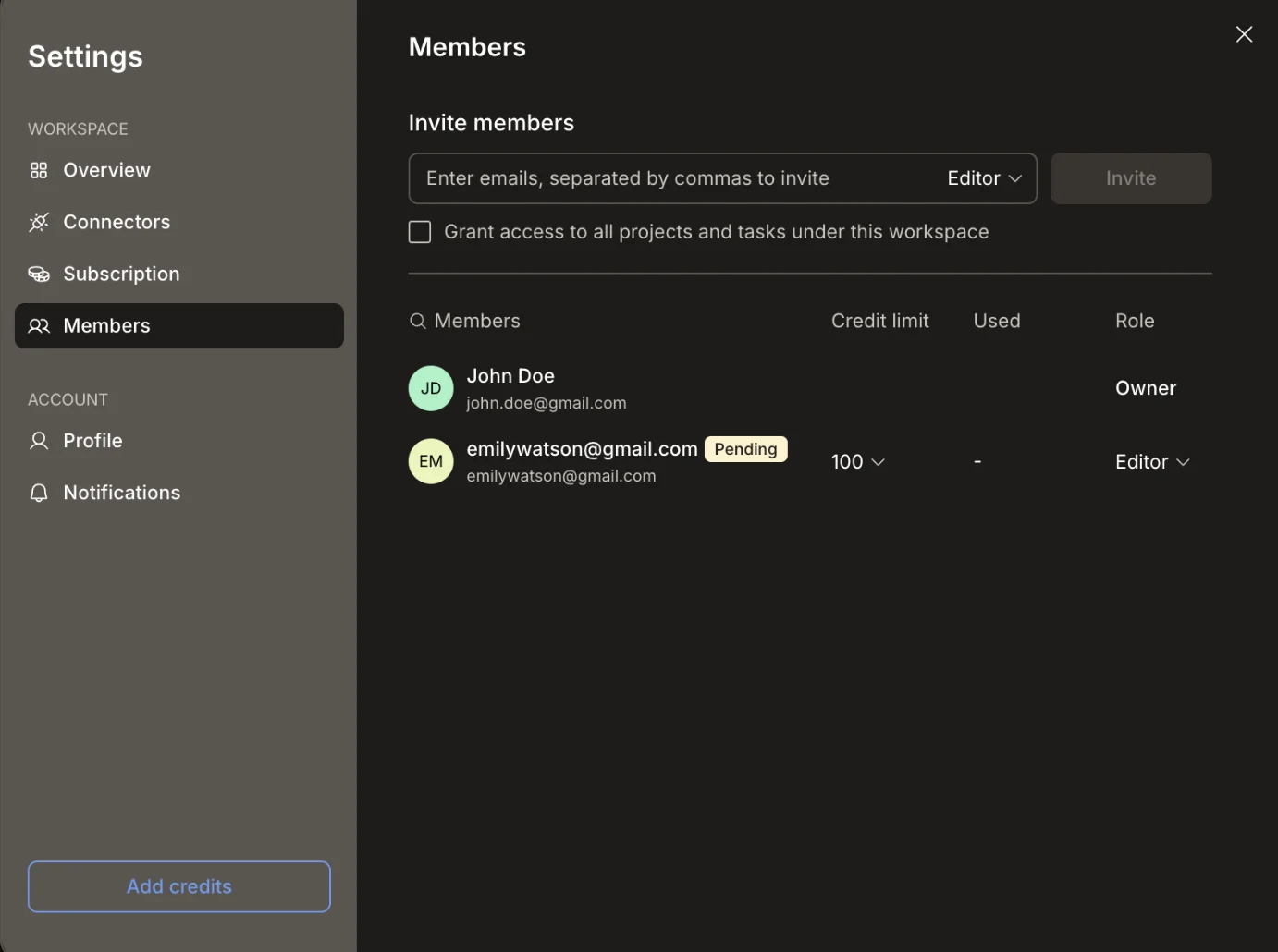This screenshot has width=1278, height=952.
Task: Click the Role column header
Action: click(1135, 321)
